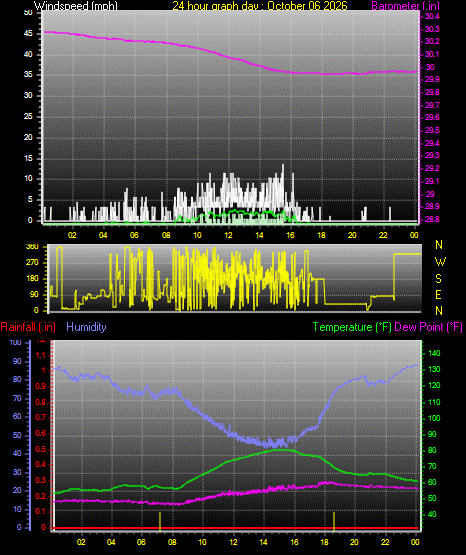Image resolution: width=466 pixels, height=555 pixels.
Task: Click 270 on the wind direction axis
Action: click(32, 263)
